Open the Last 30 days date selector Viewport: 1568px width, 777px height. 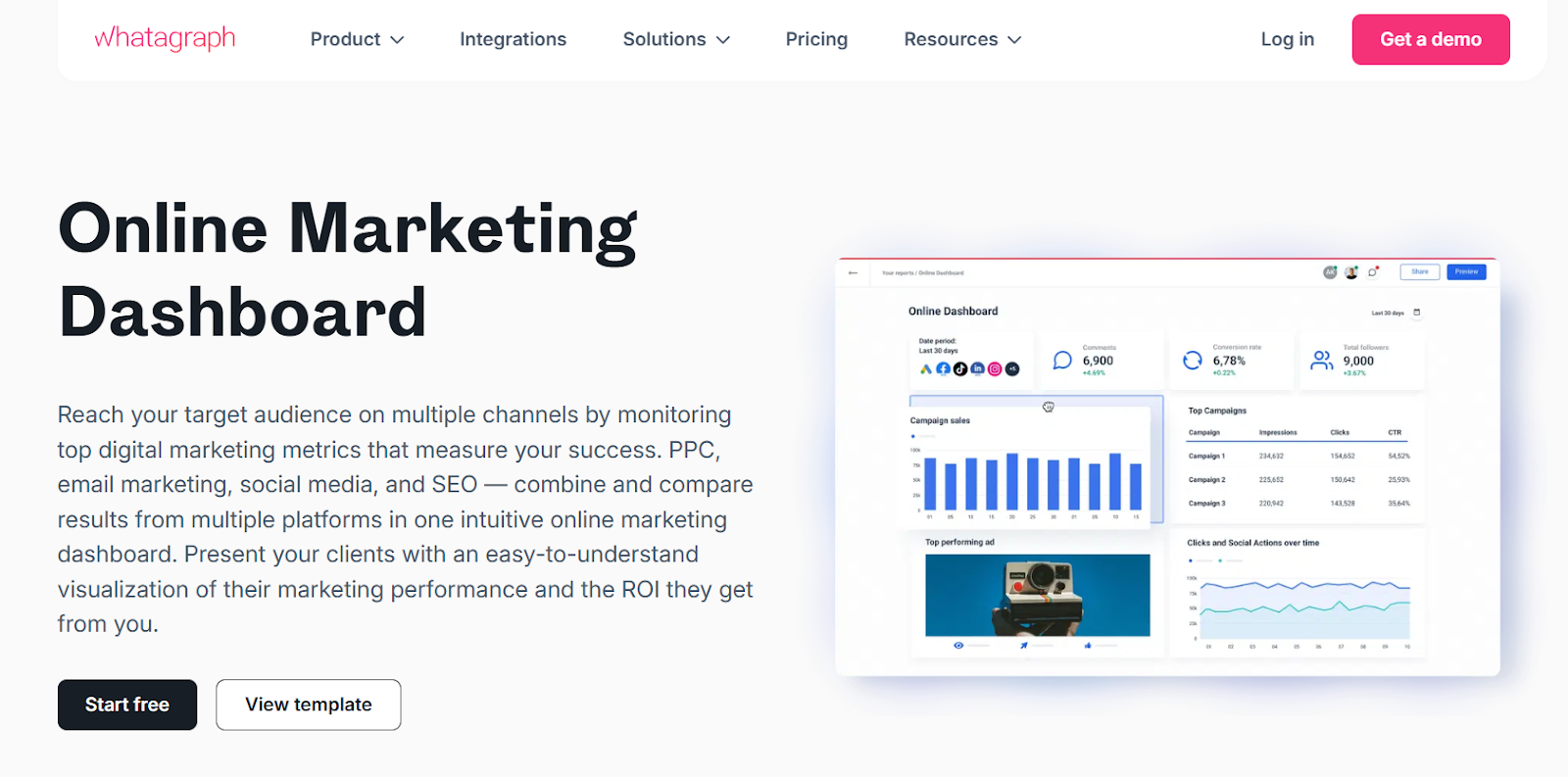point(1388,313)
